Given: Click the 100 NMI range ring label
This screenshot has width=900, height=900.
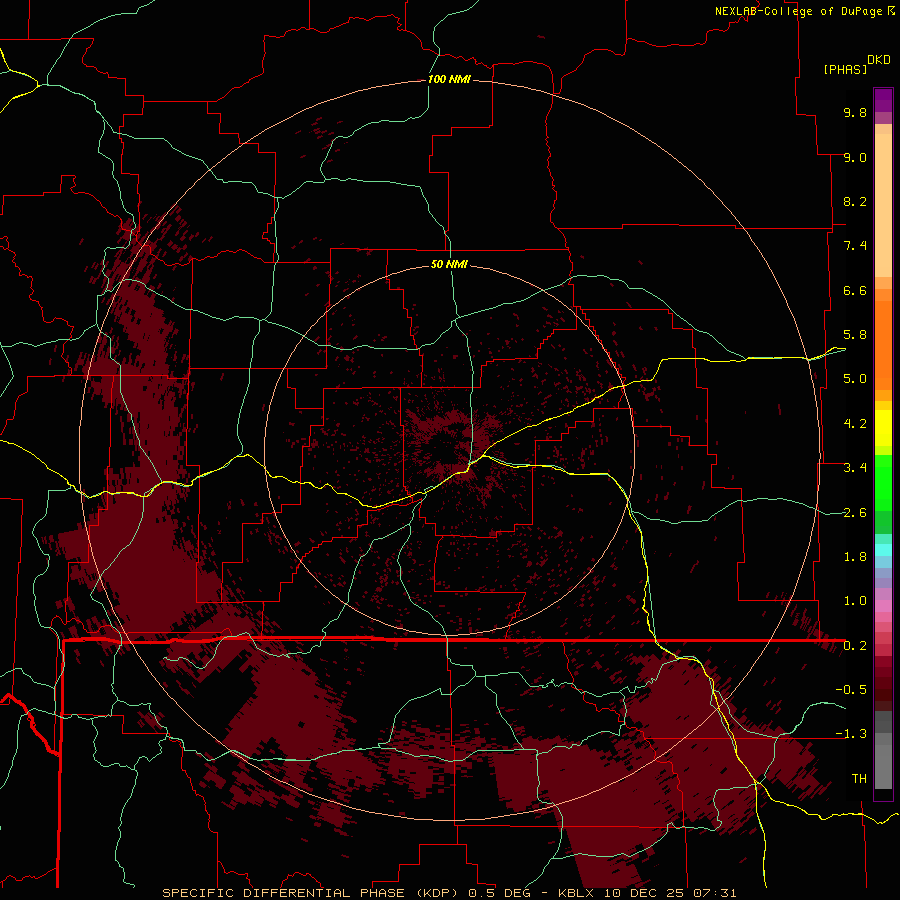Looking at the screenshot, I should point(449,79).
